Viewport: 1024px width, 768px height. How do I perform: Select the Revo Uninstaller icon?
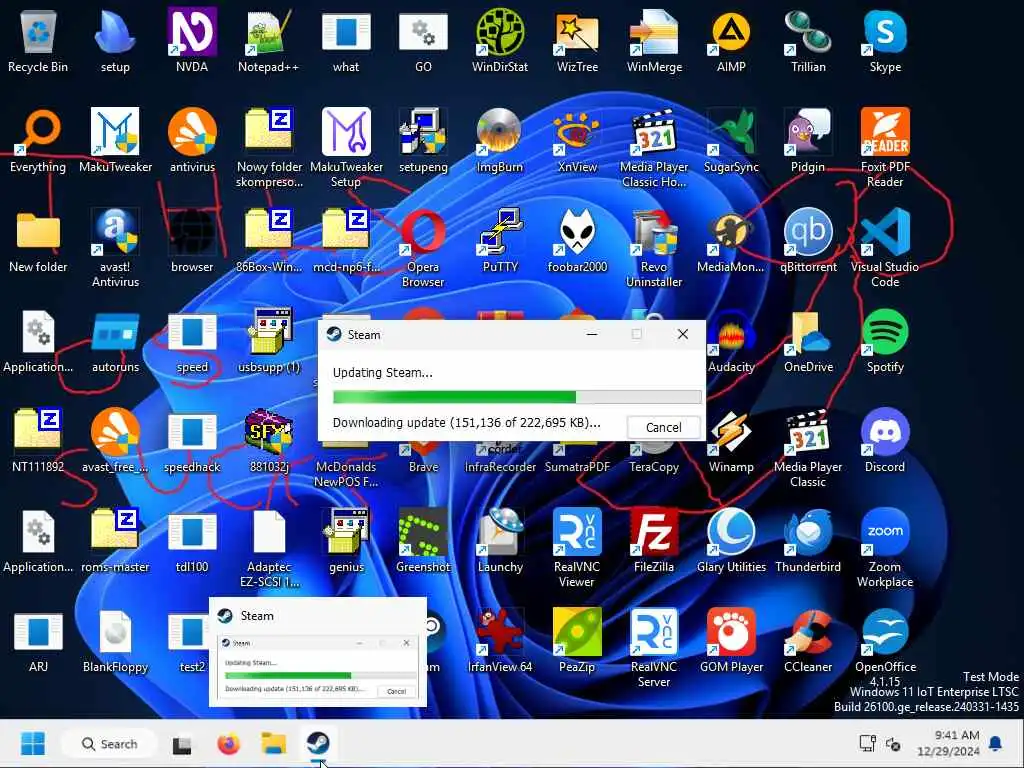(654, 248)
